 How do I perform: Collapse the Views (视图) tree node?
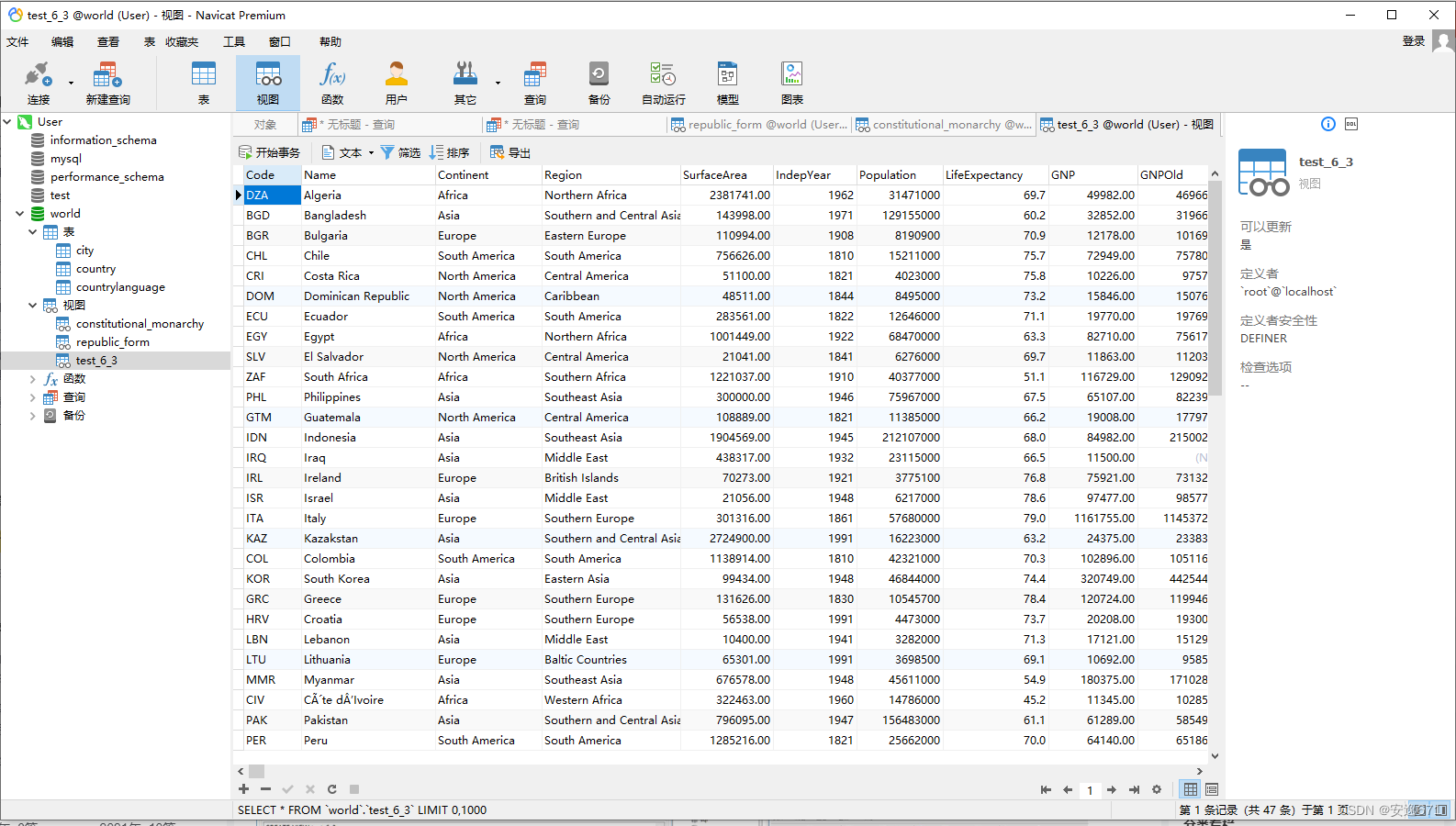[x=33, y=305]
